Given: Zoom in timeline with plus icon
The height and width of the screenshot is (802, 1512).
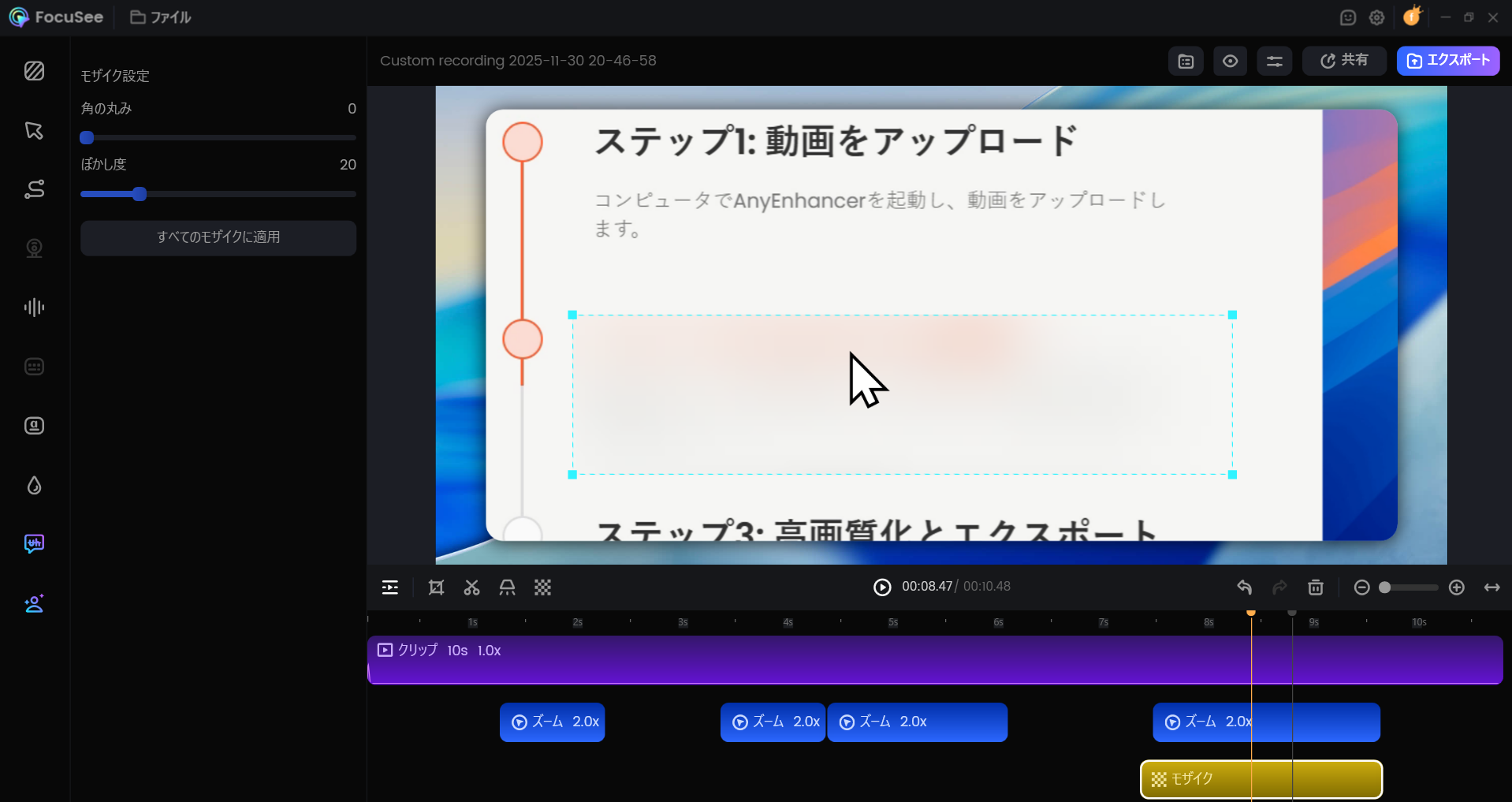Looking at the screenshot, I should [1456, 588].
